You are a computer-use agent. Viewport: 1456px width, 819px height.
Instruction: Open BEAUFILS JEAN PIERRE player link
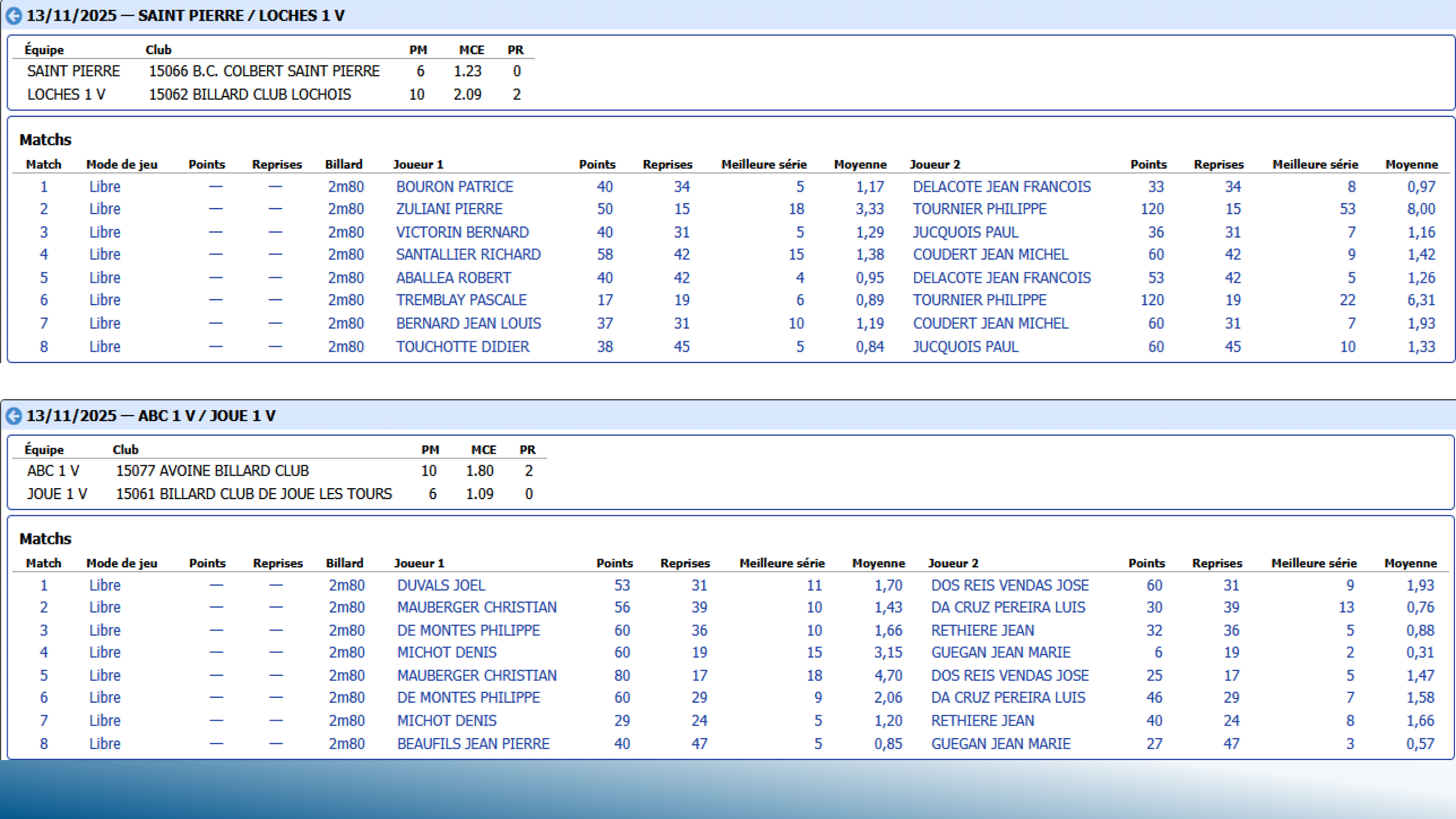point(473,743)
